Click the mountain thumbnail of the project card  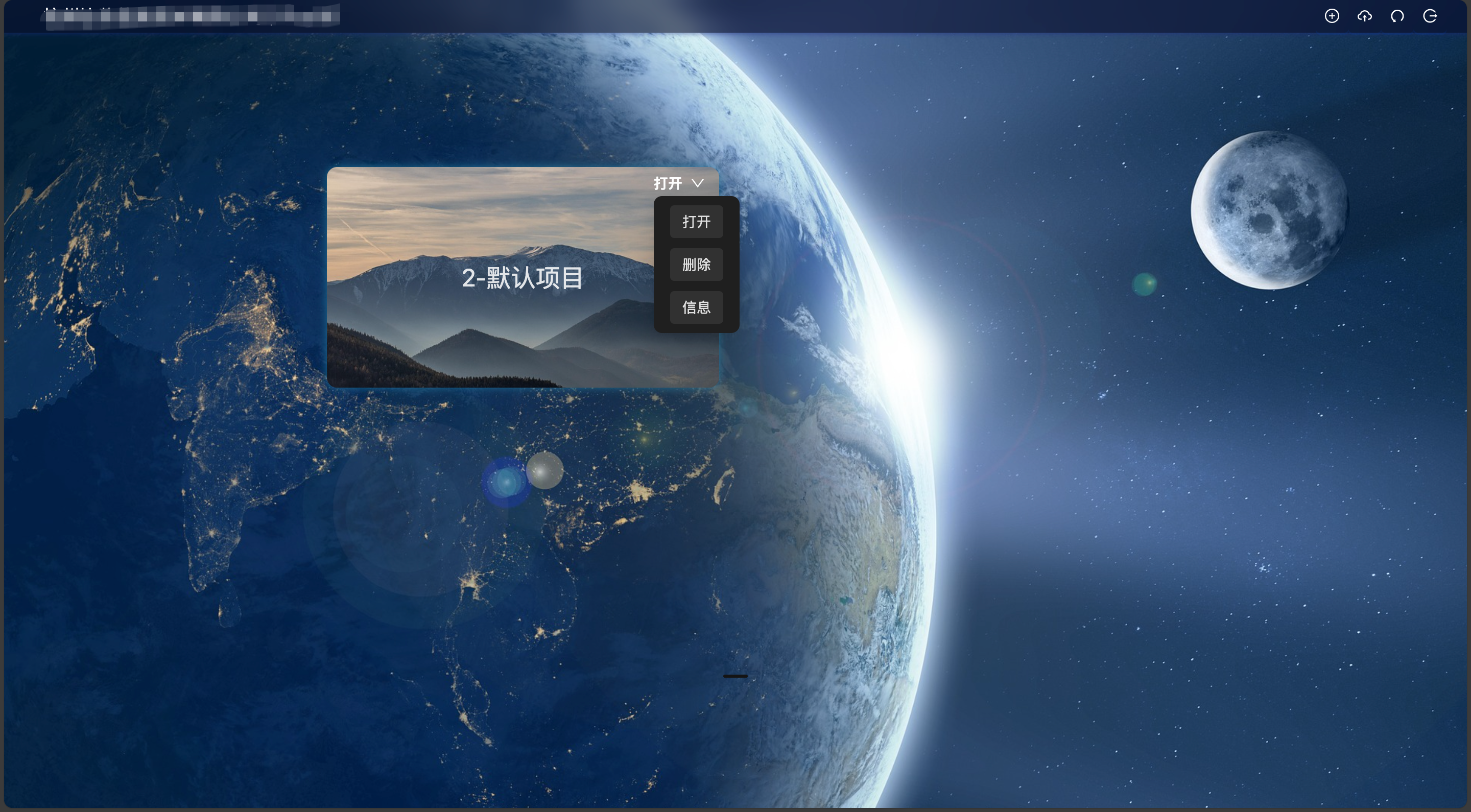457,343
